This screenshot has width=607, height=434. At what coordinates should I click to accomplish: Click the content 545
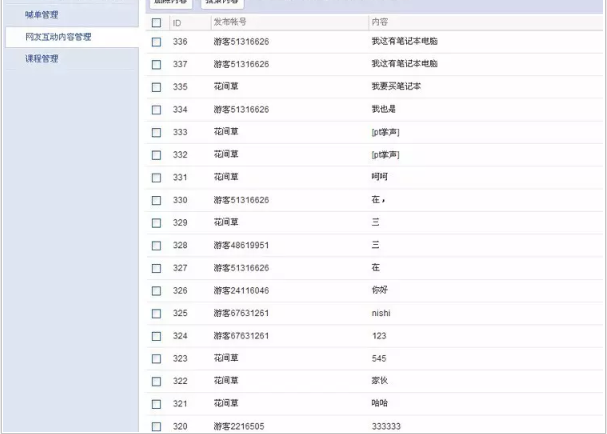[x=379, y=358]
